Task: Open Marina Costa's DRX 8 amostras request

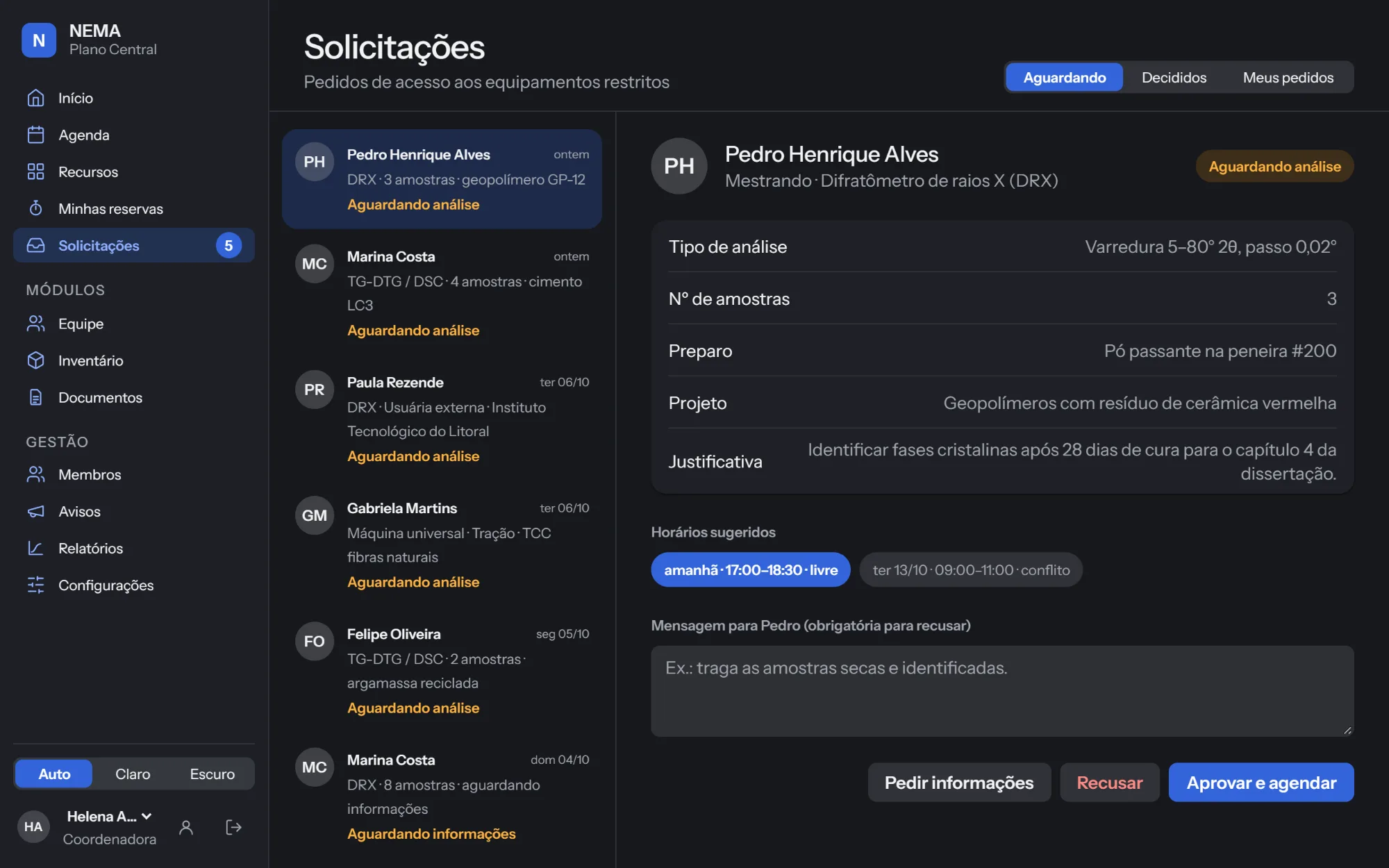Action: (442, 796)
